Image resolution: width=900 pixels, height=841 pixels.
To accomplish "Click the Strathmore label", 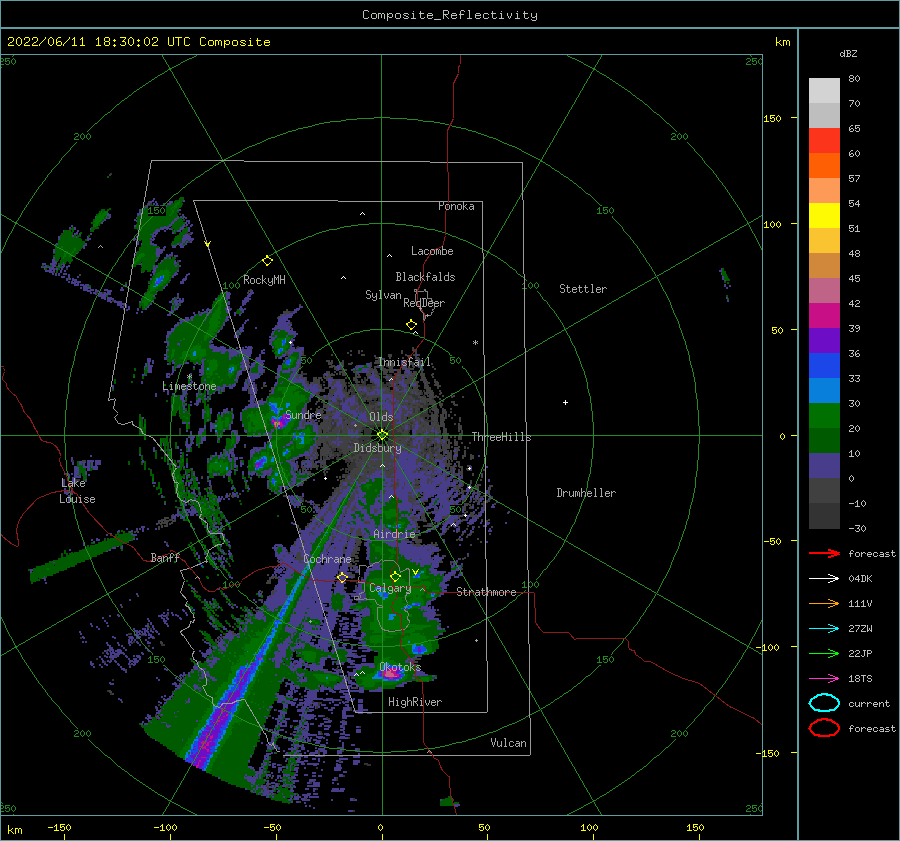I will [486, 592].
